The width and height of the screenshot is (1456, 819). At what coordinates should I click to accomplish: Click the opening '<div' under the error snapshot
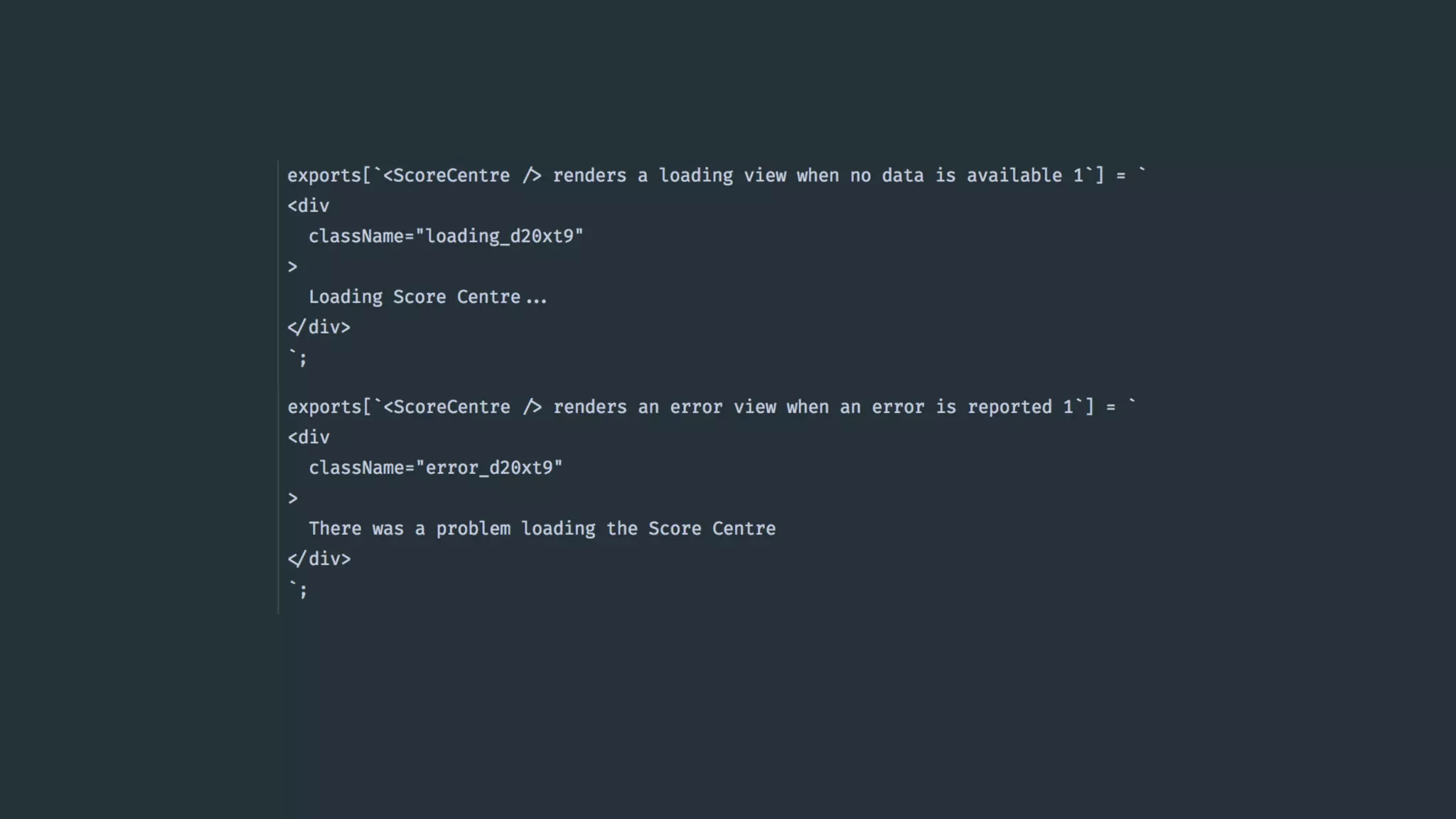click(x=309, y=437)
